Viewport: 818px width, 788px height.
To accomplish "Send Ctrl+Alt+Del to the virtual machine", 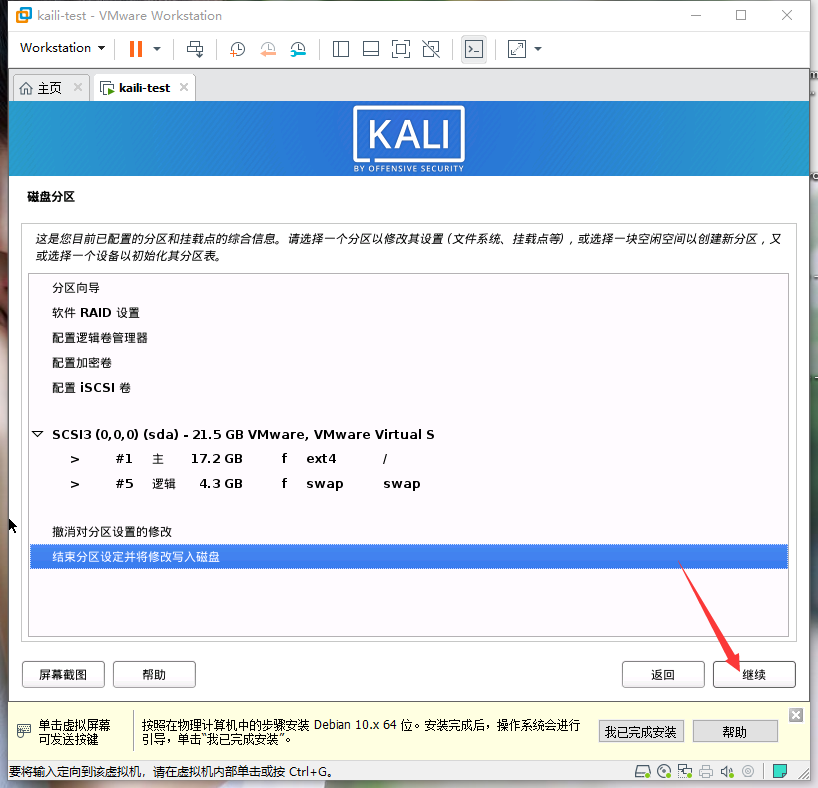I will click(x=196, y=48).
